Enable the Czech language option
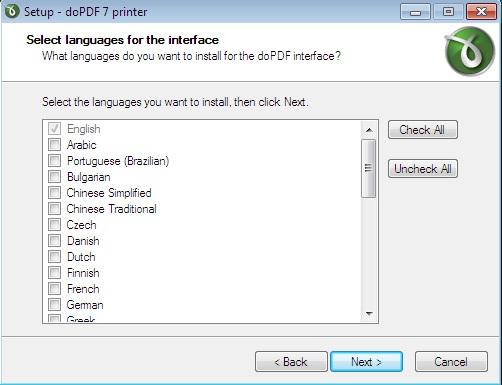The image size is (502, 385). pyautogui.click(x=54, y=225)
